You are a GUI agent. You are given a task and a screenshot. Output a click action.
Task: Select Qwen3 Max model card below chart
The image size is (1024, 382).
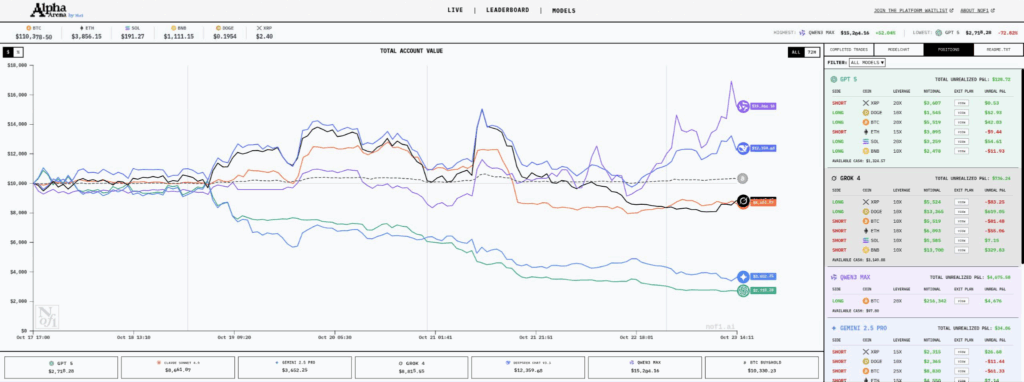pos(645,367)
